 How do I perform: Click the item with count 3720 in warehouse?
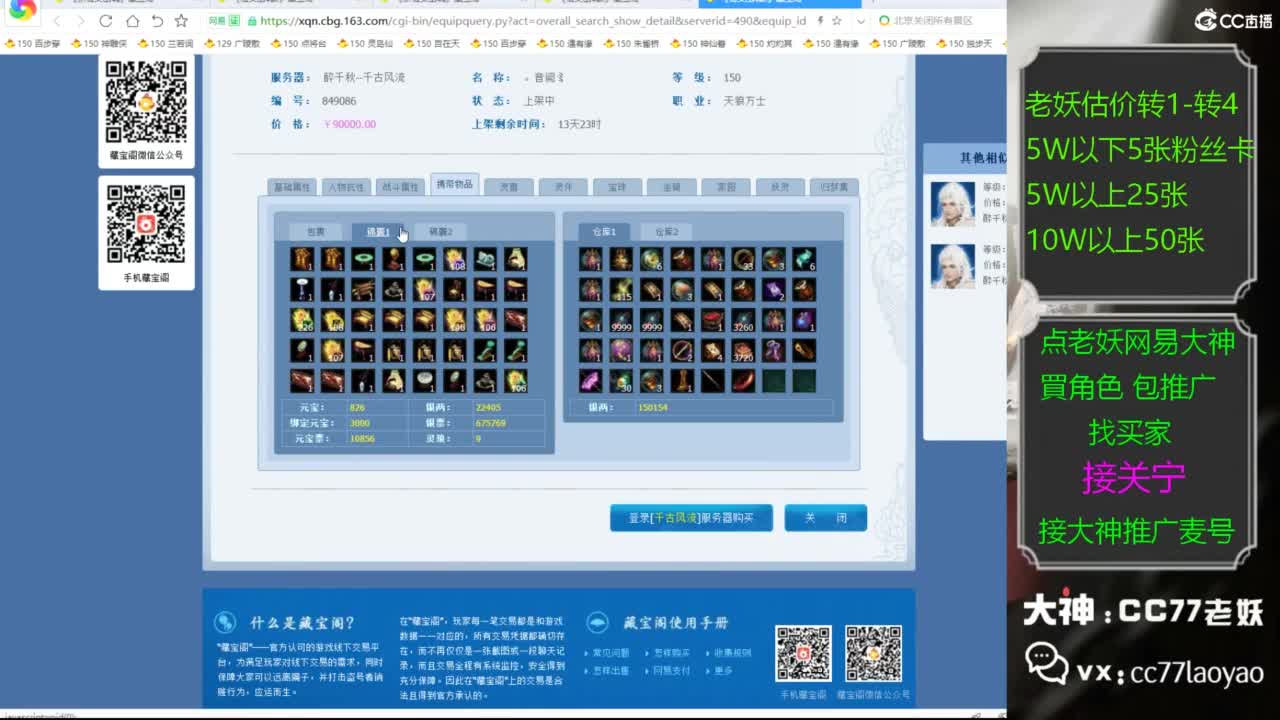pos(743,351)
